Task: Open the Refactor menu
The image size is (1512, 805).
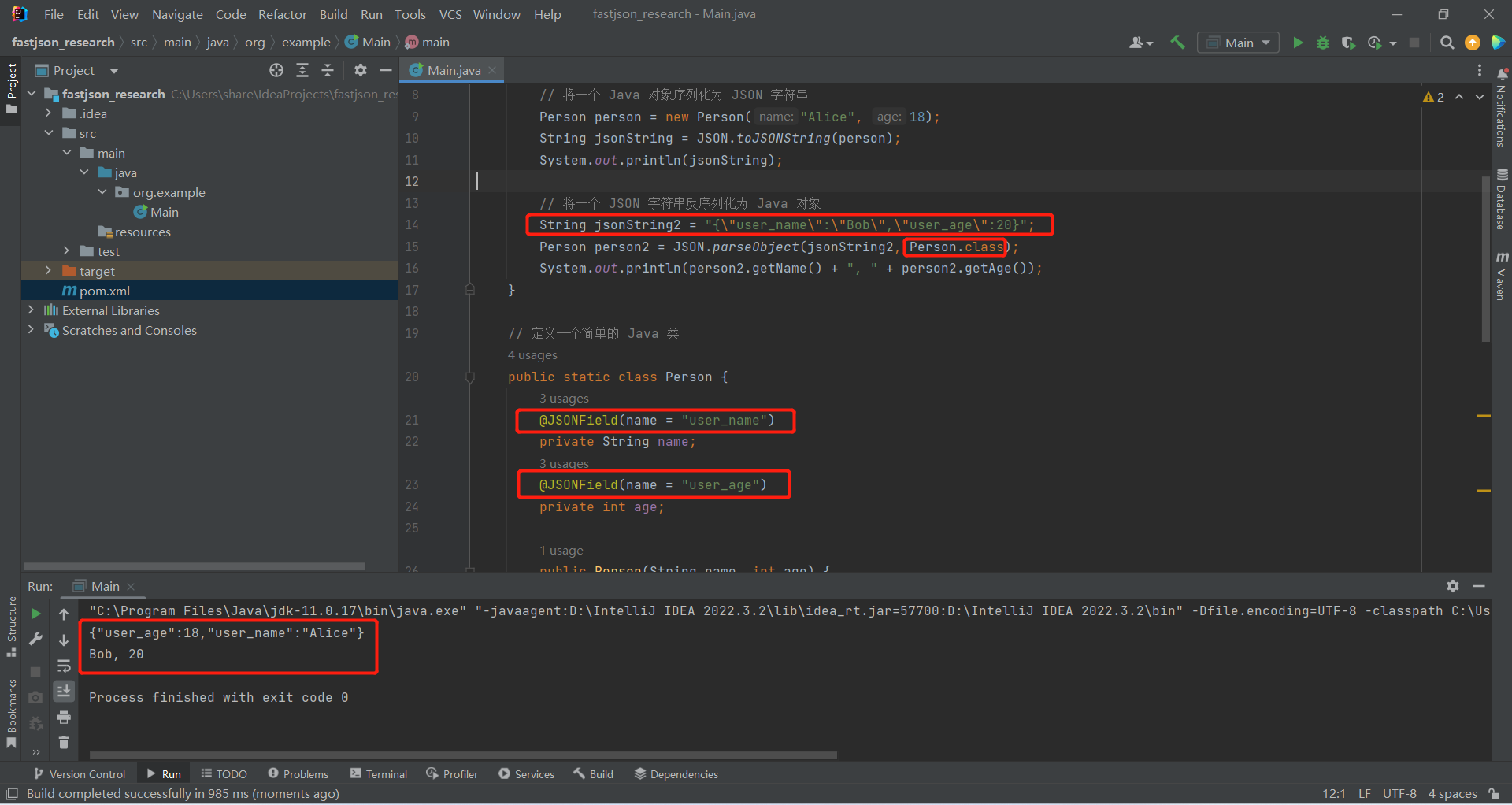Action: (282, 14)
